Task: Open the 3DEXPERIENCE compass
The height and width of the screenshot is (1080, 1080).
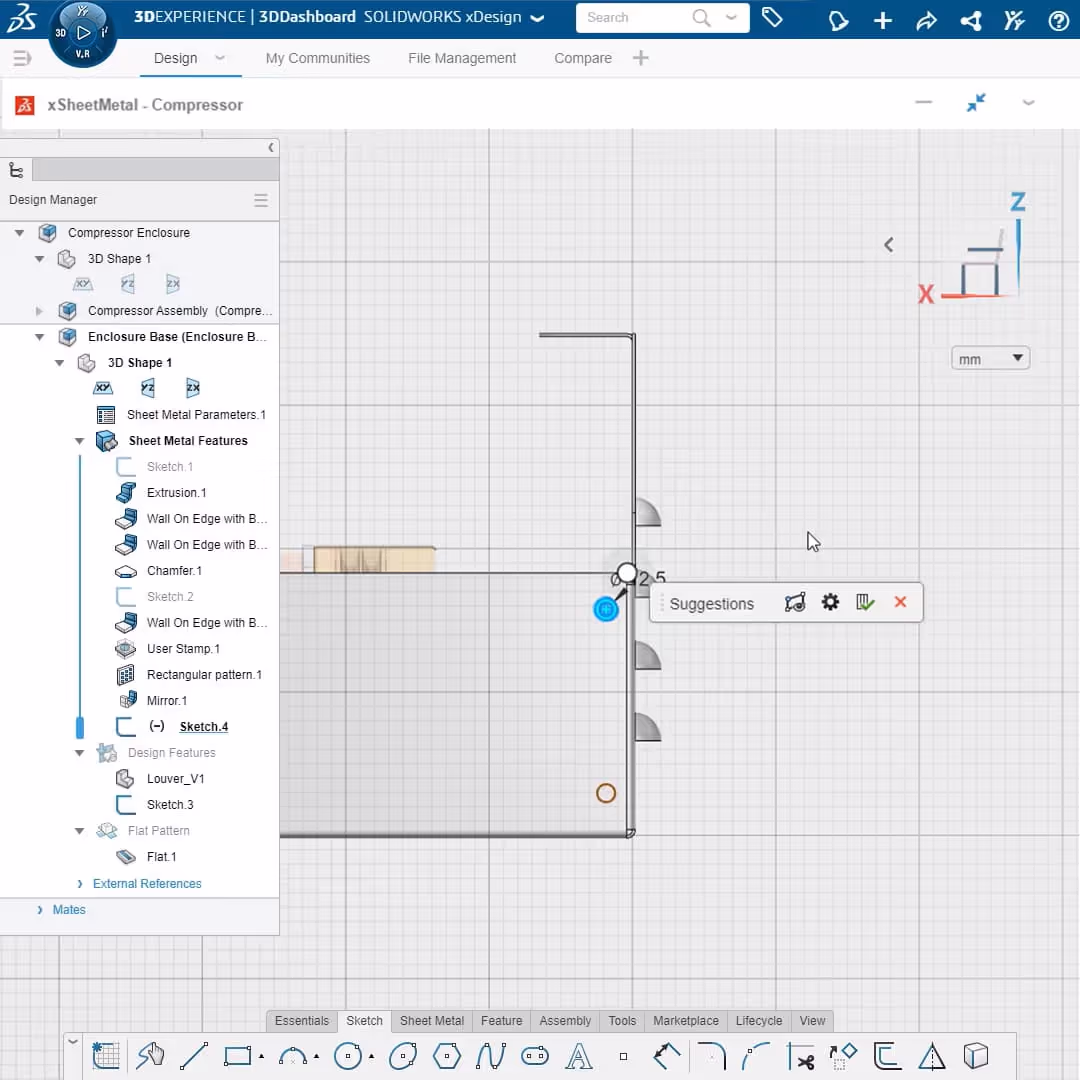Action: tap(83, 32)
